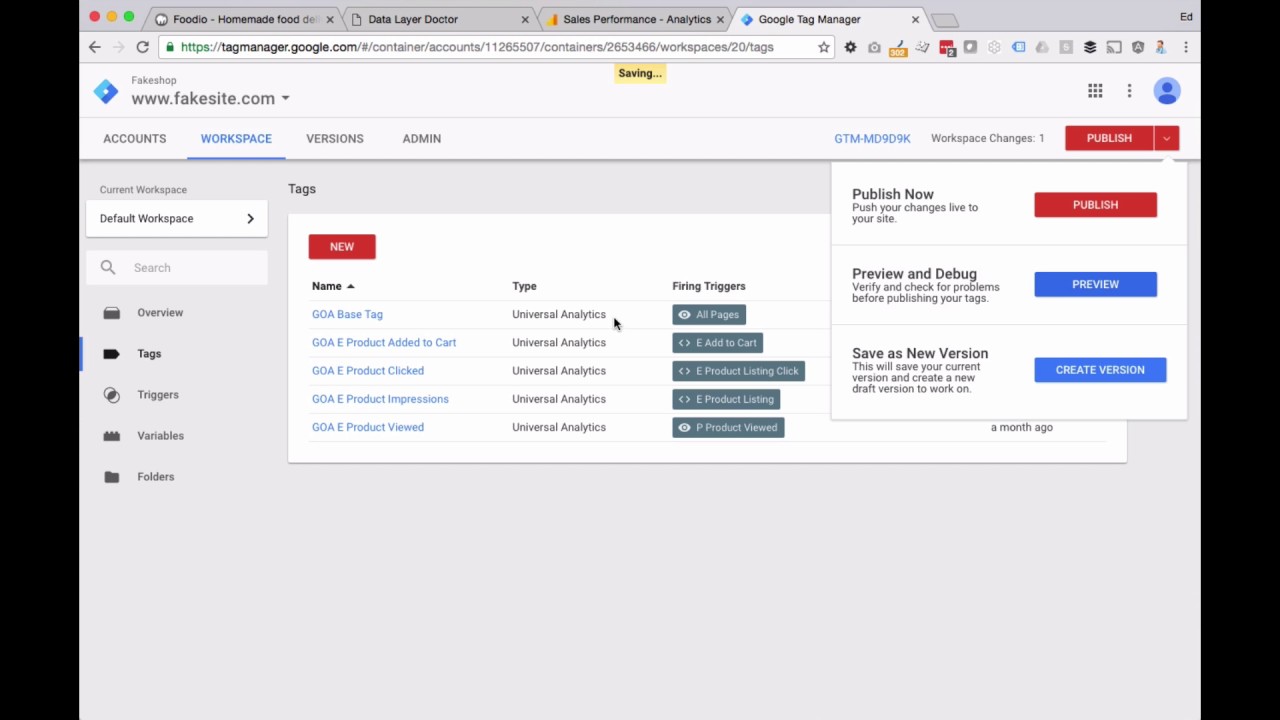
Task: Switch to Data Layer Doctor browser tab
Action: click(438, 19)
